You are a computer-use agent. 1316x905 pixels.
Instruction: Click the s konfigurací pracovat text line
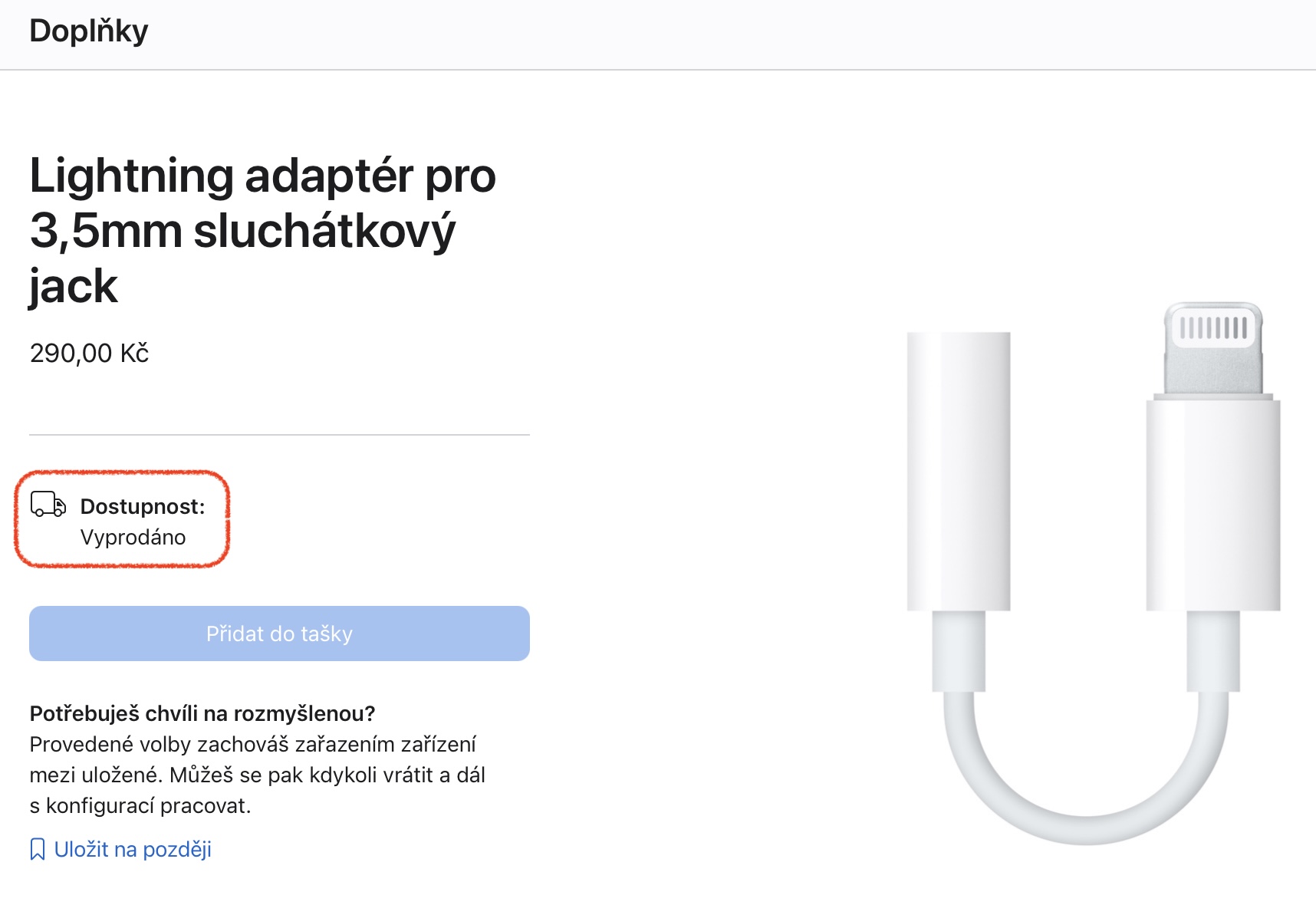click(140, 805)
